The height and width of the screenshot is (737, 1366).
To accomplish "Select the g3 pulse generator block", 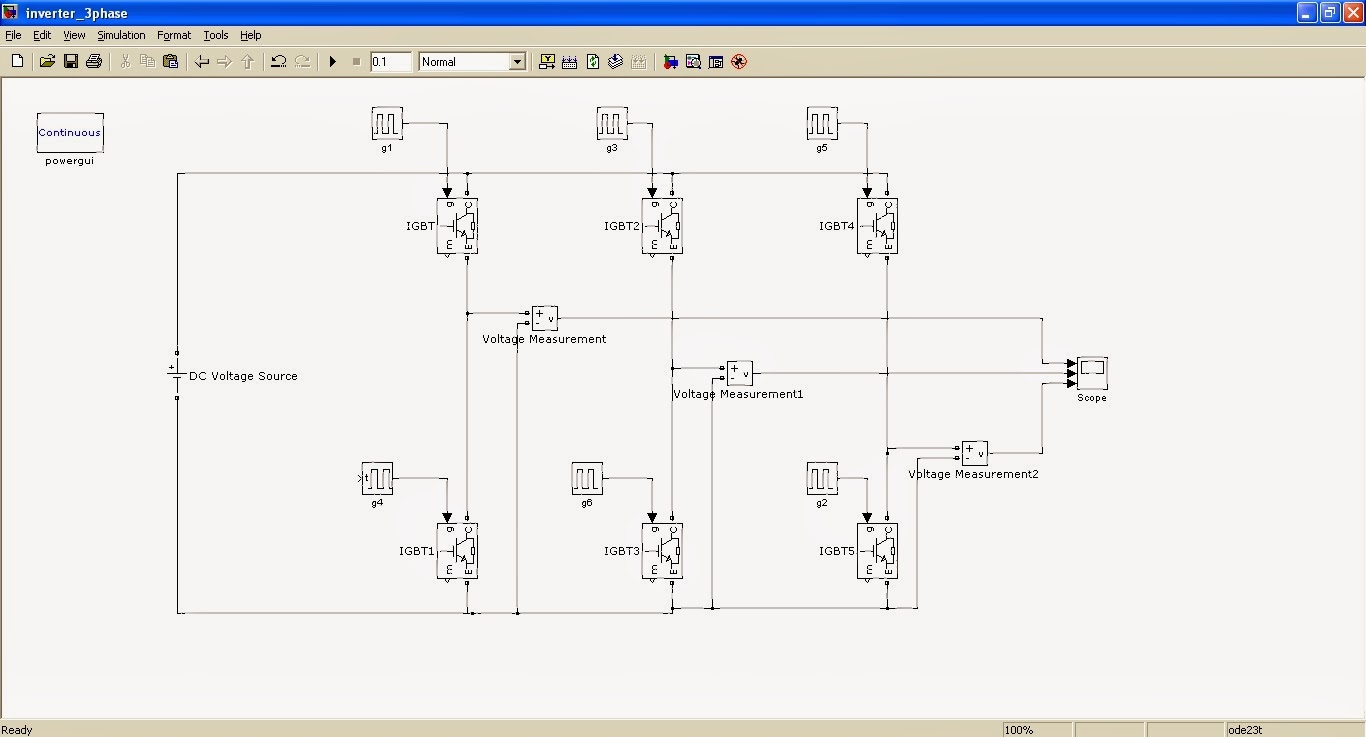I will (612, 124).
